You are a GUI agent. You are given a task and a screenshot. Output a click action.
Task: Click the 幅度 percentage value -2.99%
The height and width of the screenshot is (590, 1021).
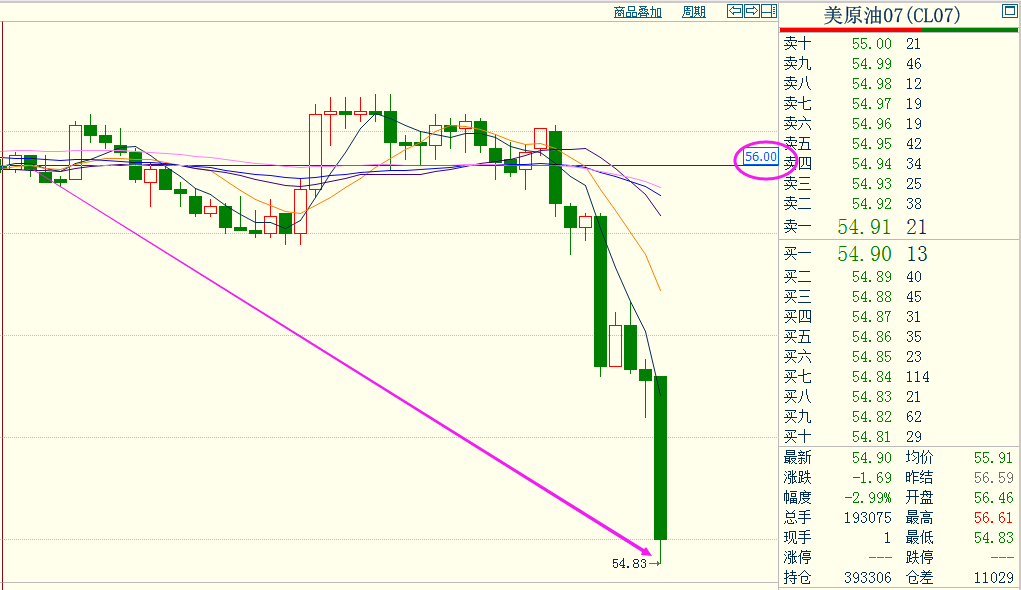coord(868,498)
